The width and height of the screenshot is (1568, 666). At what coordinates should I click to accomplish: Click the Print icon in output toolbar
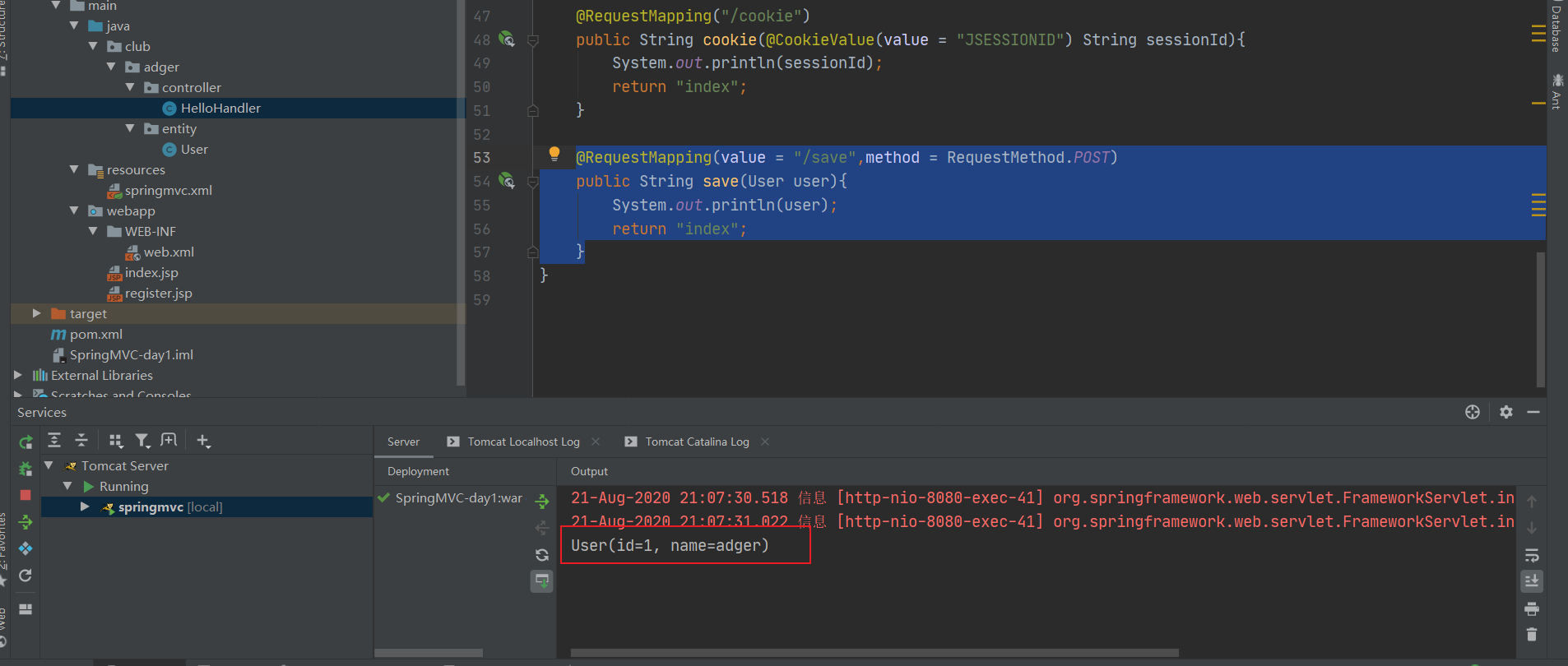point(1532,609)
